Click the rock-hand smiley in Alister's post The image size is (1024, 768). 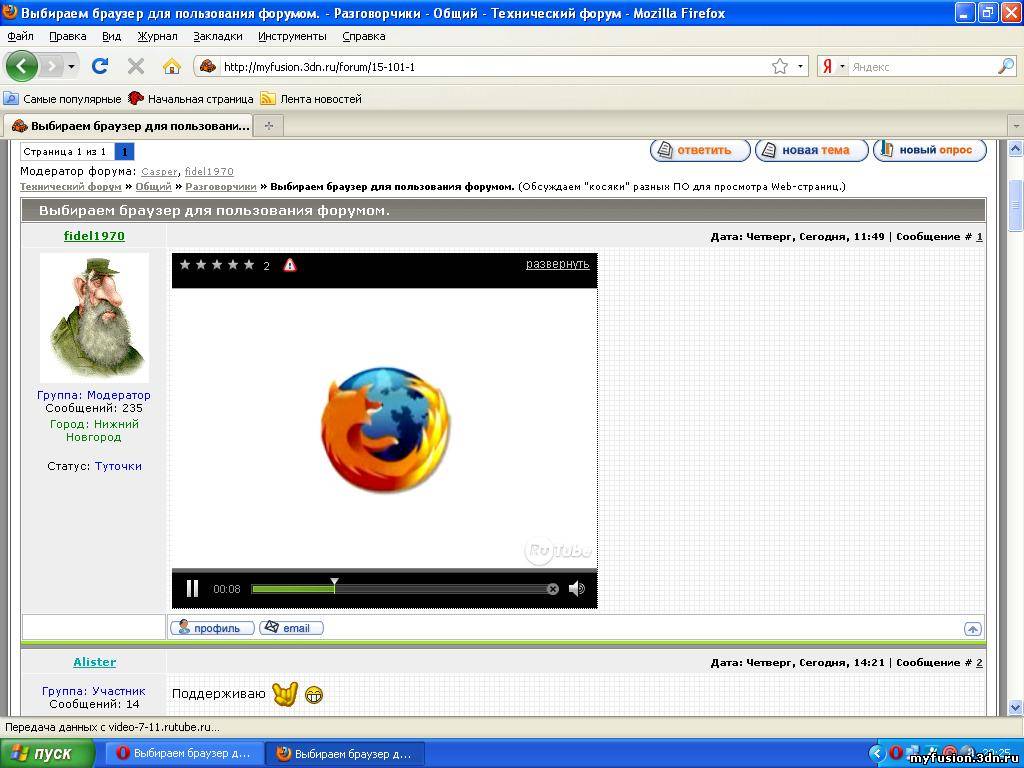click(285, 694)
